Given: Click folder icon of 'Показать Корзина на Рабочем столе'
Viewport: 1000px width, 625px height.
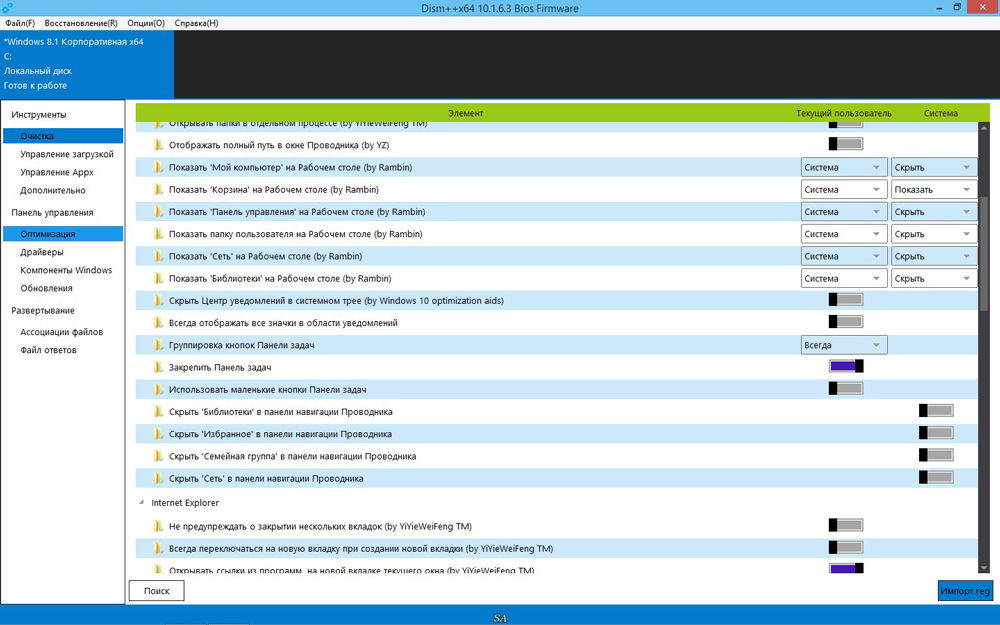Looking at the screenshot, I should click(158, 189).
